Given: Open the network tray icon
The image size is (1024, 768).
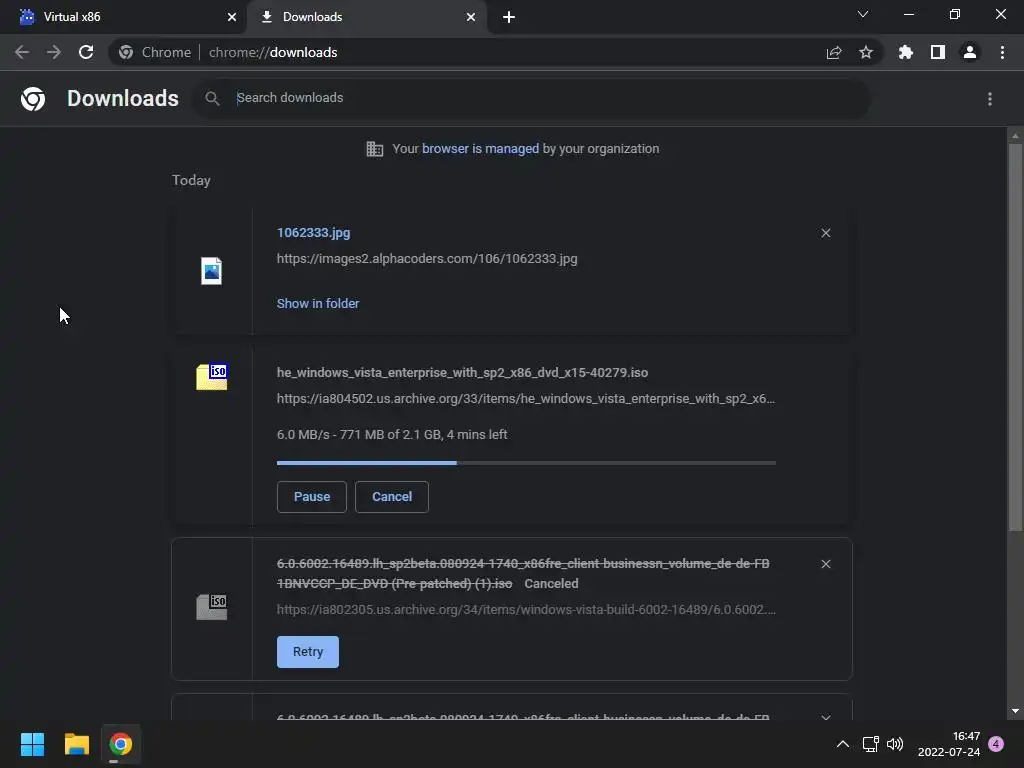Looking at the screenshot, I should click(871, 744).
